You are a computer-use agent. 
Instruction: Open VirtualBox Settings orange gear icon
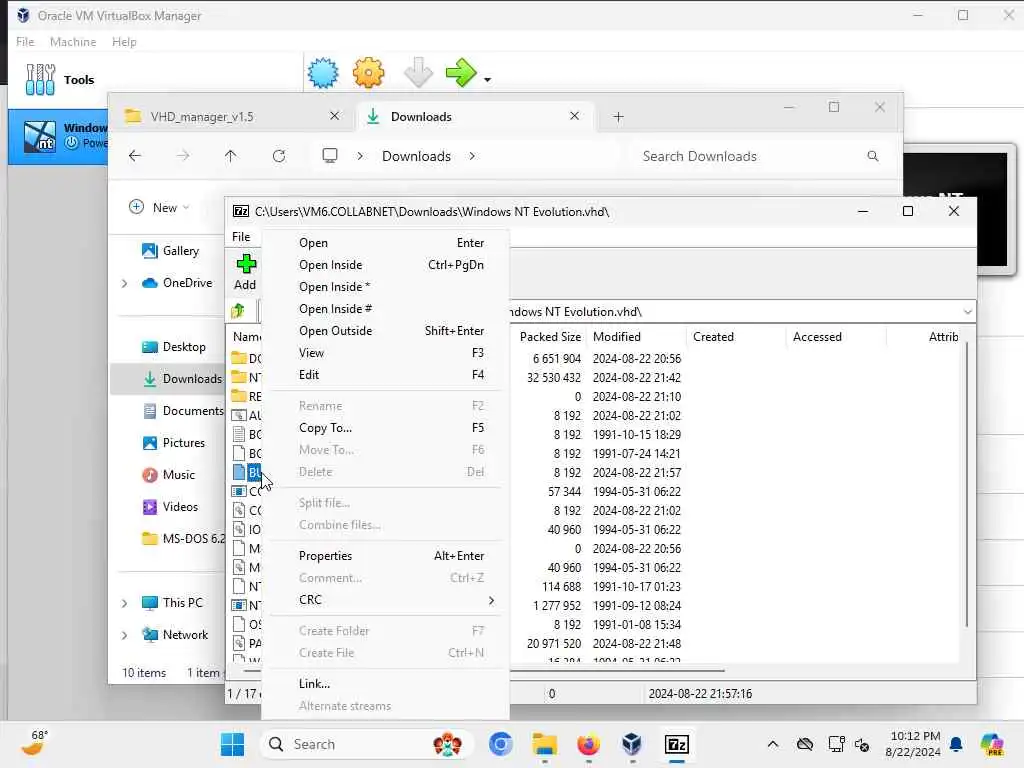tap(368, 72)
